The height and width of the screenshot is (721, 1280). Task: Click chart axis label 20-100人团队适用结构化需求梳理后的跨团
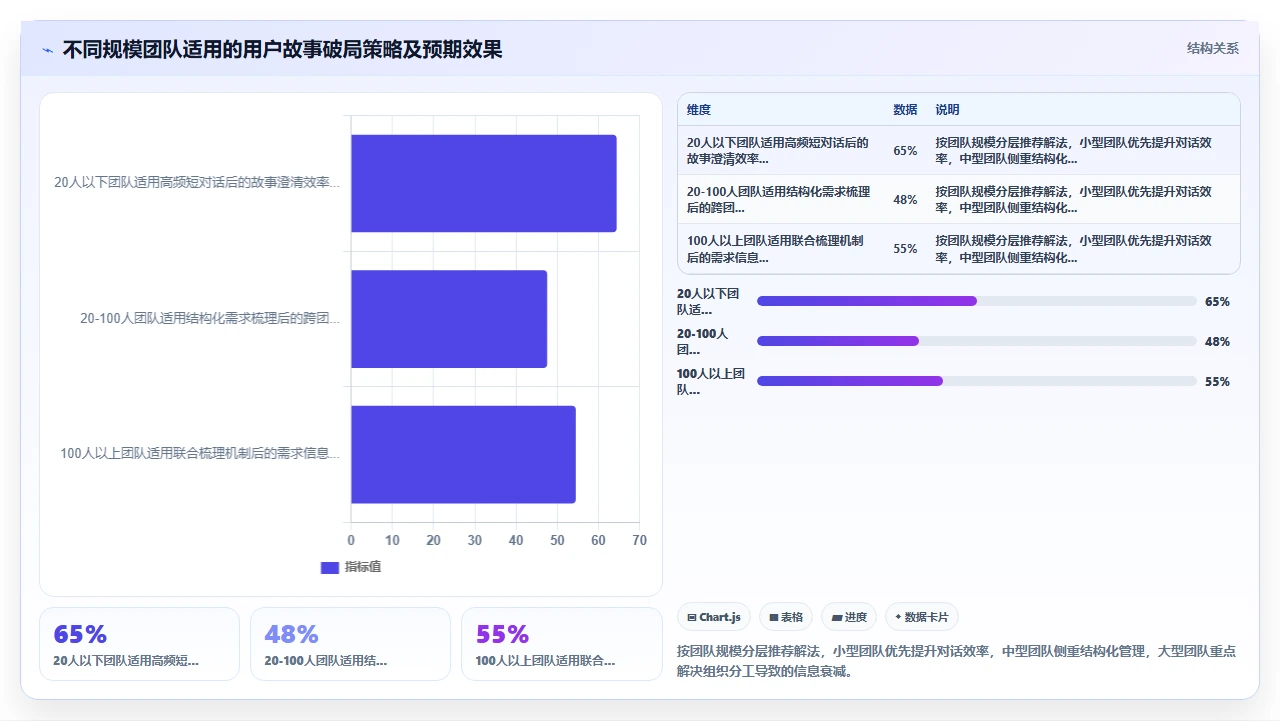click(210, 319)
